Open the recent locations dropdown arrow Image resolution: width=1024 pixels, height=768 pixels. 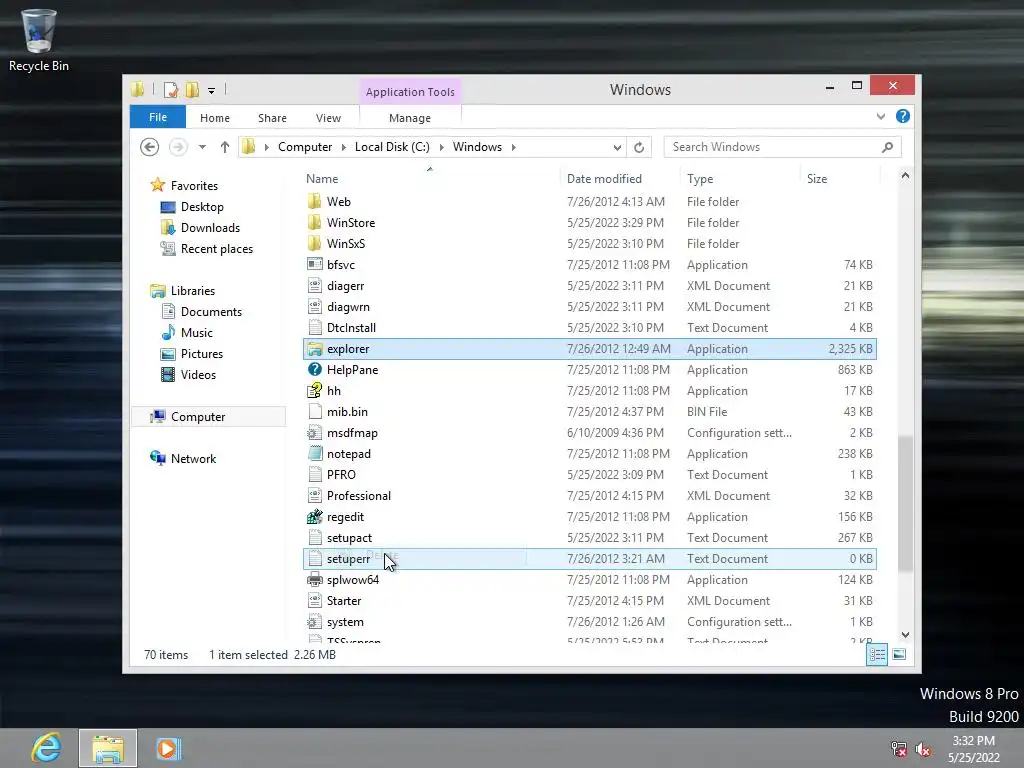(x=202, y=147)
